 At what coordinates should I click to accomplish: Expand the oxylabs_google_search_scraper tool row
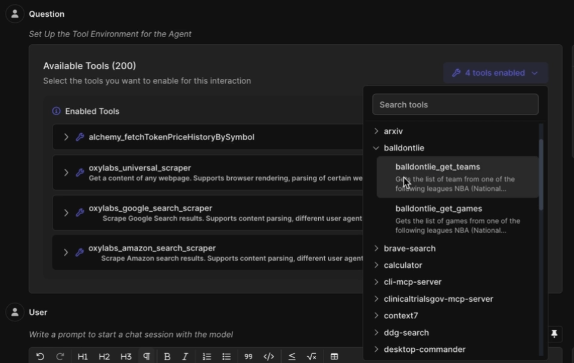(x=66, y=213)
